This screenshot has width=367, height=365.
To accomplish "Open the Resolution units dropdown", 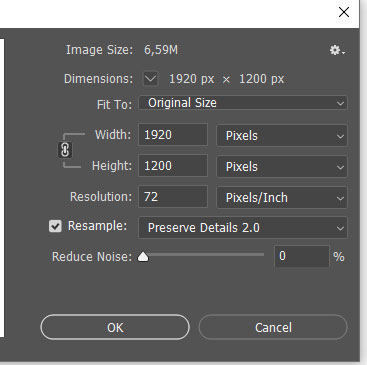I will point(282,197).
